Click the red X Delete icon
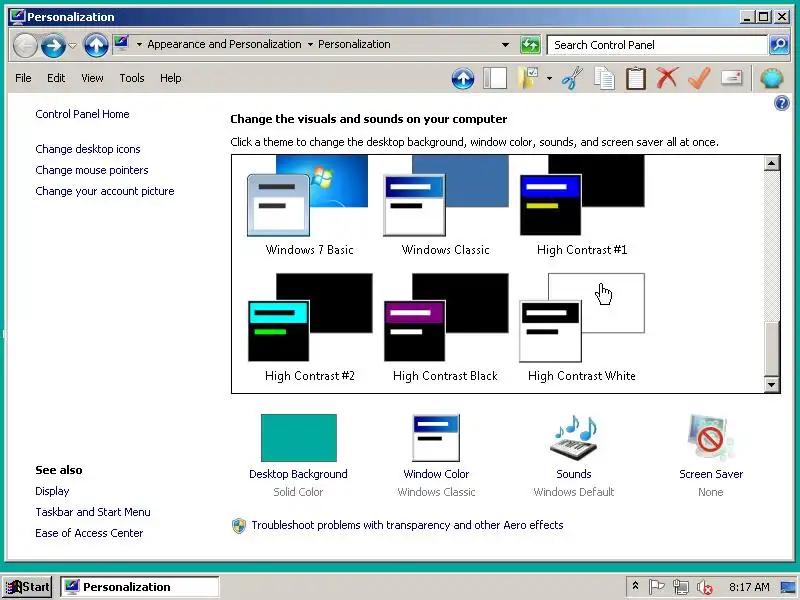The width and height of the screenshot is (800, 600). click(x=667, y=78)
